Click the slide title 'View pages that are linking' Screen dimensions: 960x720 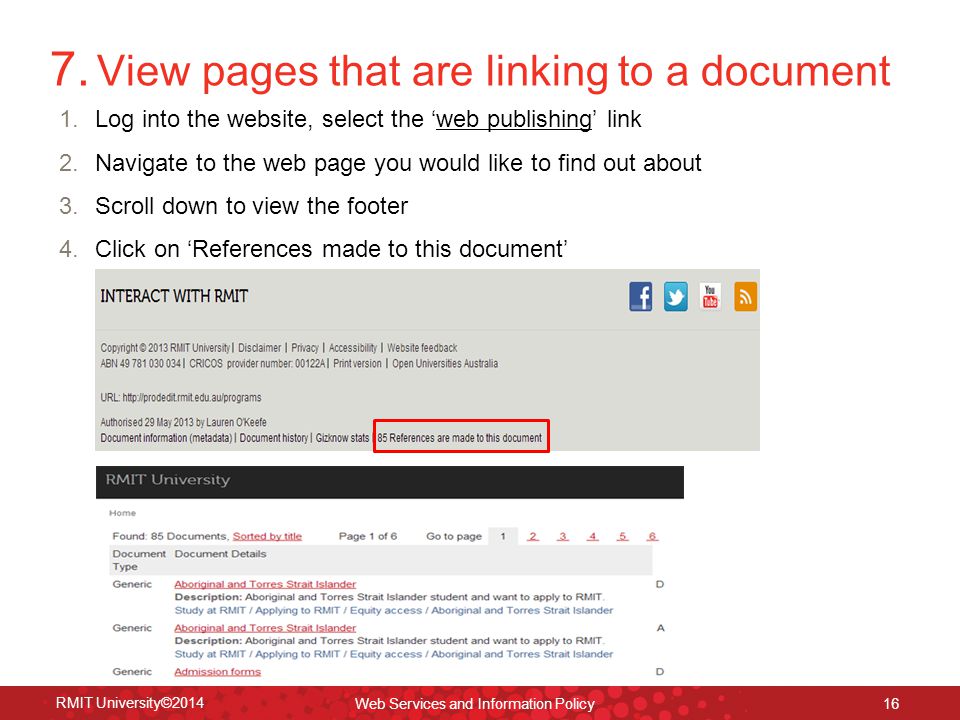pos(493,70)
